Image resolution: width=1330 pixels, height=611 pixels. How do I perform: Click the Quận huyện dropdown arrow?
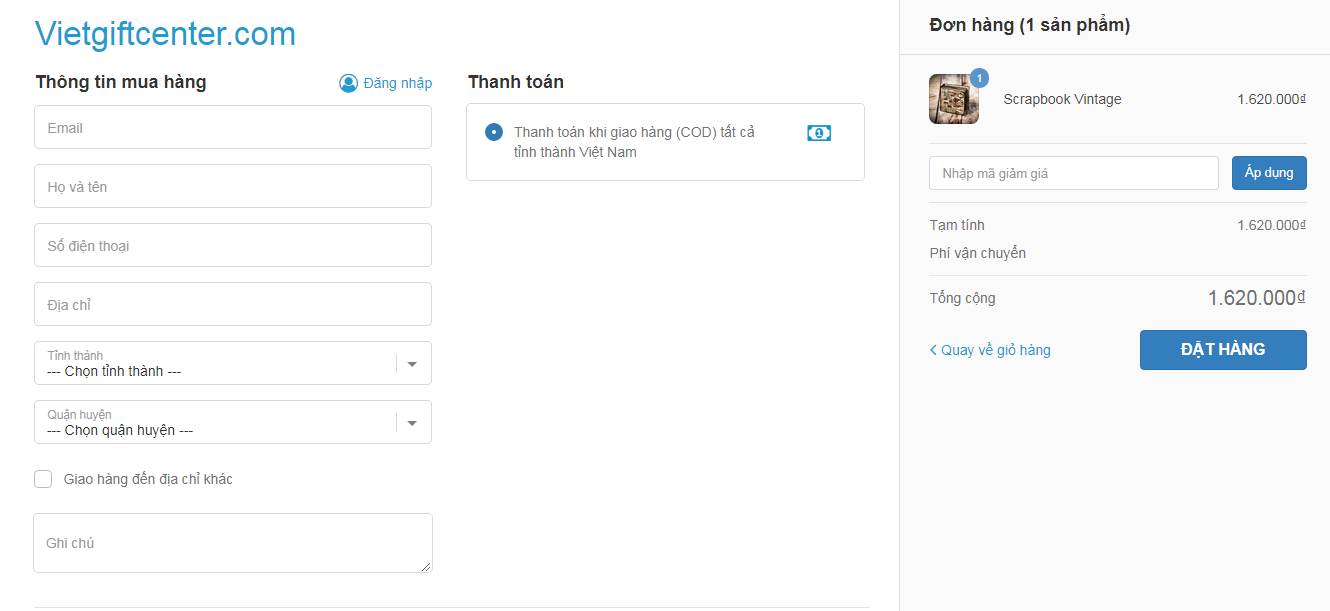412,423
